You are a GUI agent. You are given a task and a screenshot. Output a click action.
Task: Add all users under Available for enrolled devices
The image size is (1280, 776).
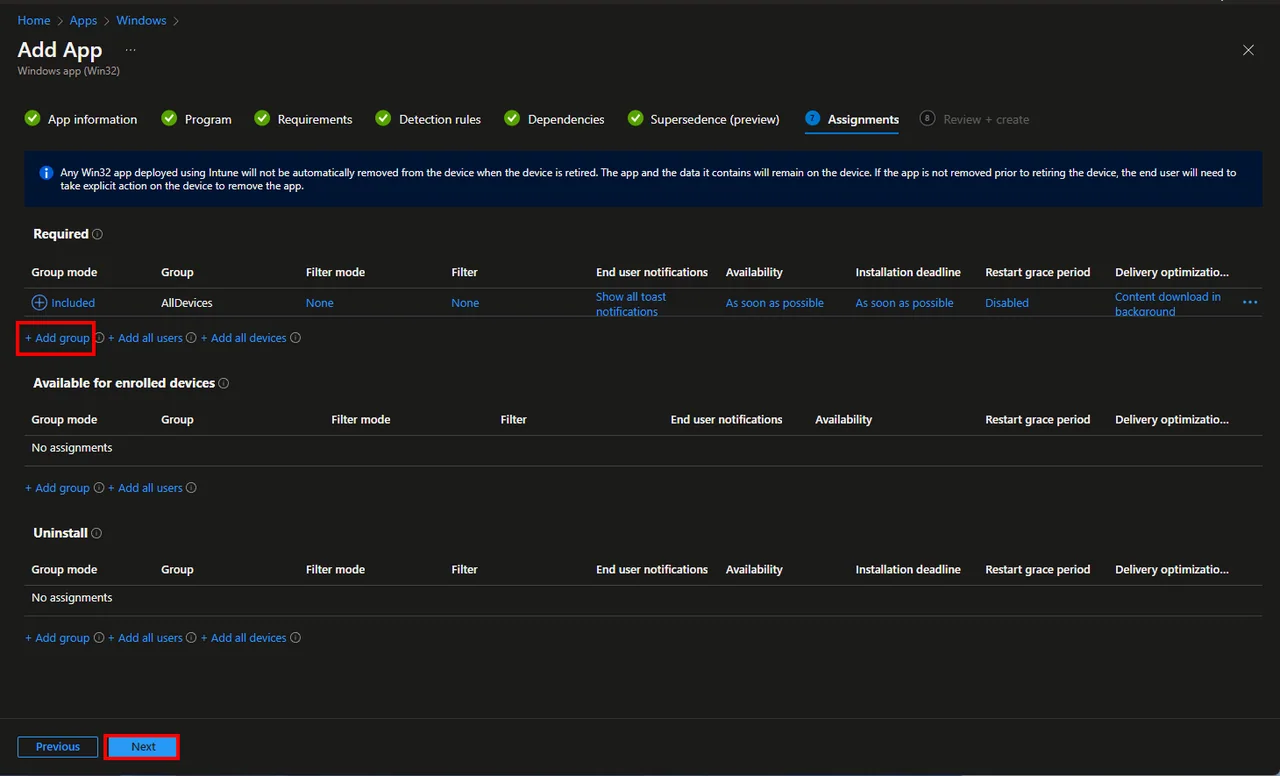[145, 488]
